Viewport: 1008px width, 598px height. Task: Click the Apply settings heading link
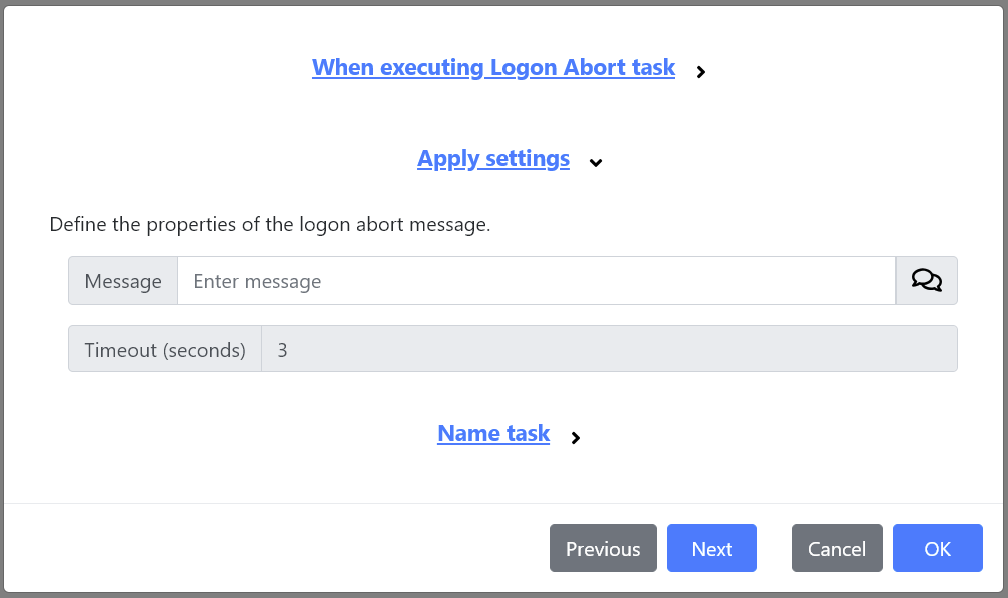point(493,158)
